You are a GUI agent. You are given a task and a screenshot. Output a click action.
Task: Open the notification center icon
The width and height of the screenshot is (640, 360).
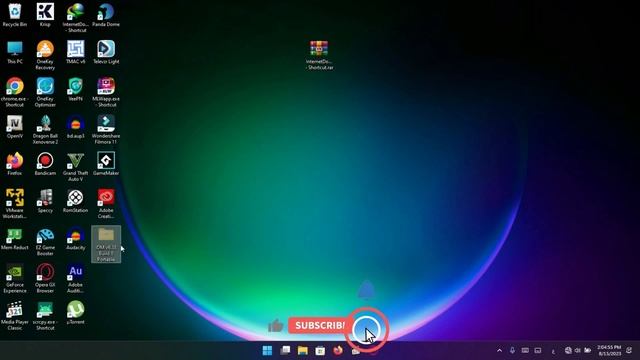pyautogui.click(x=629, y=350)
